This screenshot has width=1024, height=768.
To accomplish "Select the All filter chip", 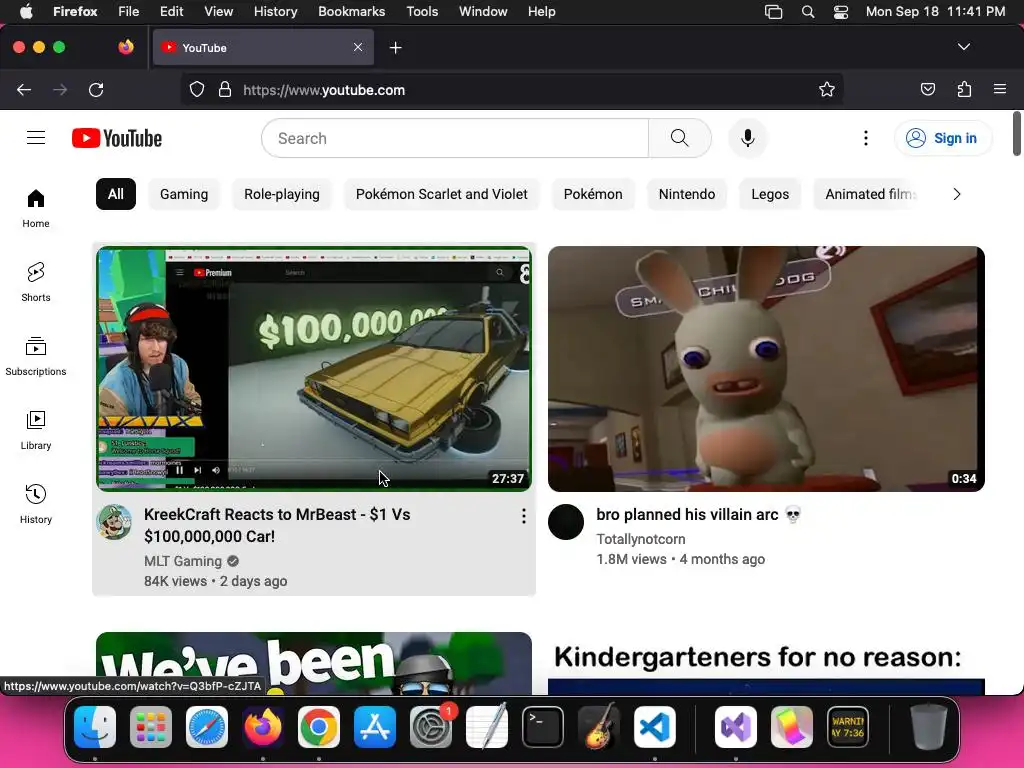I will (116, 194).
